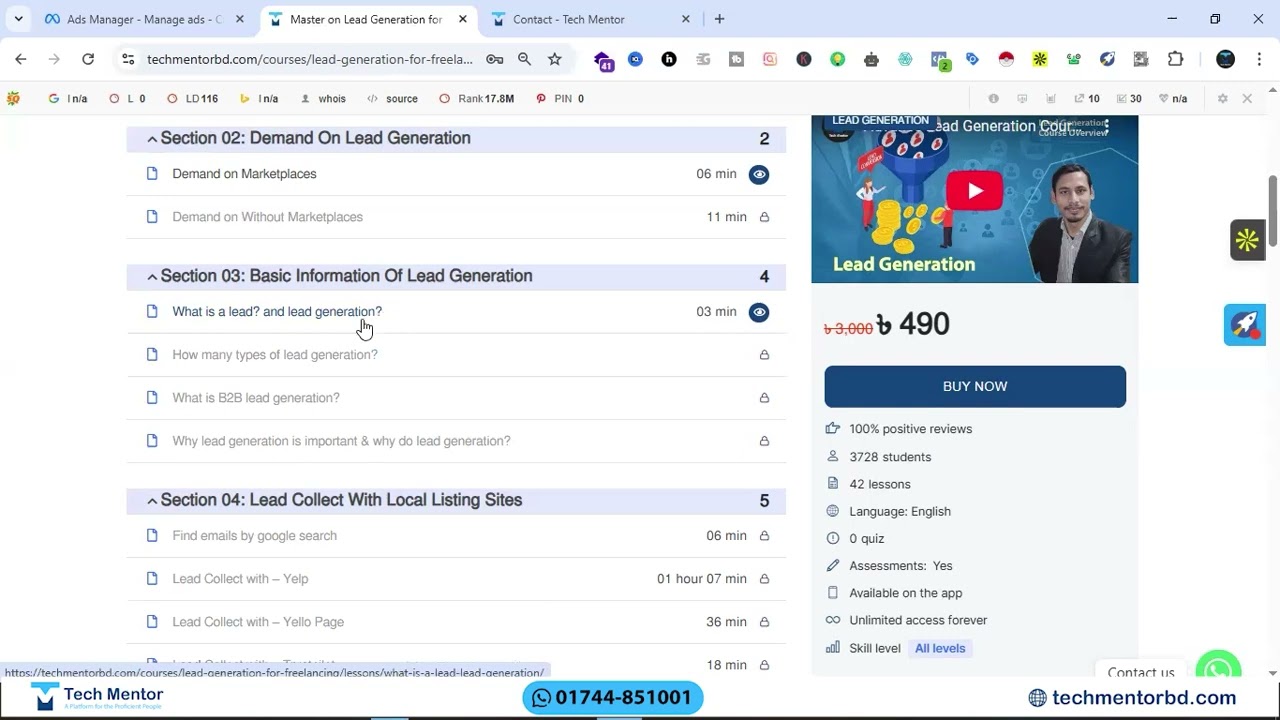The height and width of the screenshot is (720, 1280).
Task: Click the page vertical scrollbar thumb
Action: click(x=1272, y=211)
